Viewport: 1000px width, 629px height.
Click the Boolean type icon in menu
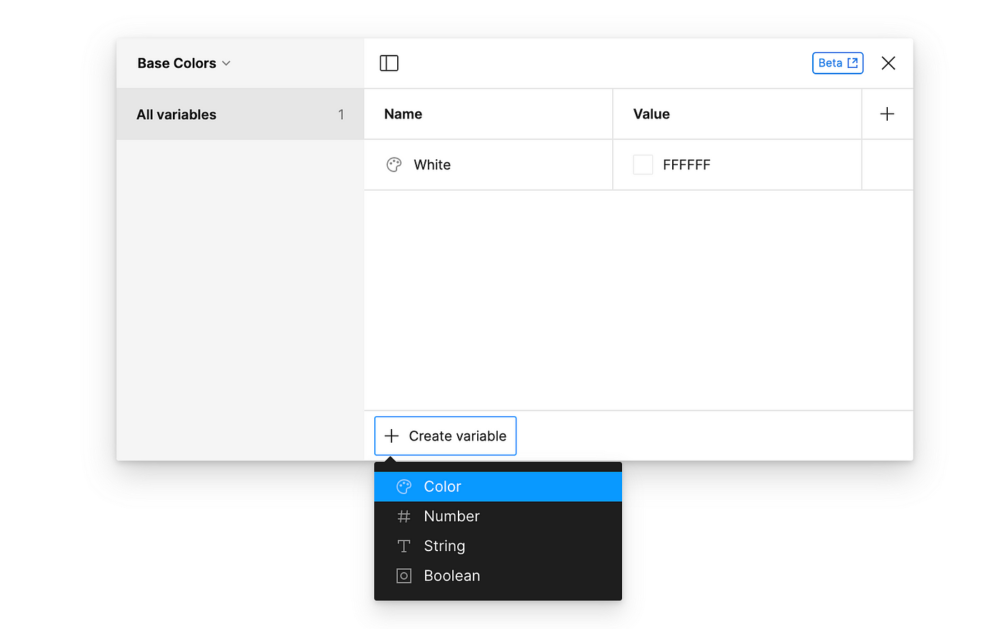click(404, 576)
